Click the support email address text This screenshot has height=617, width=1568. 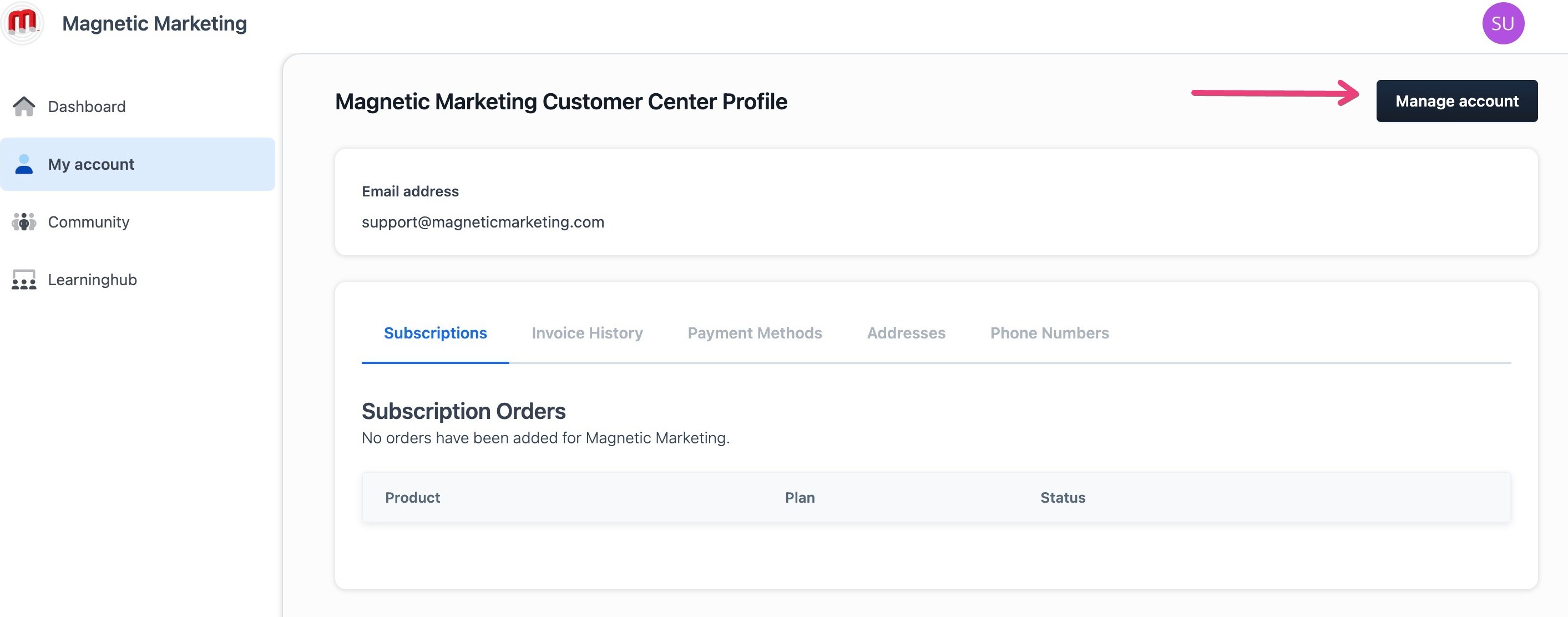click(x=482, y=222)
